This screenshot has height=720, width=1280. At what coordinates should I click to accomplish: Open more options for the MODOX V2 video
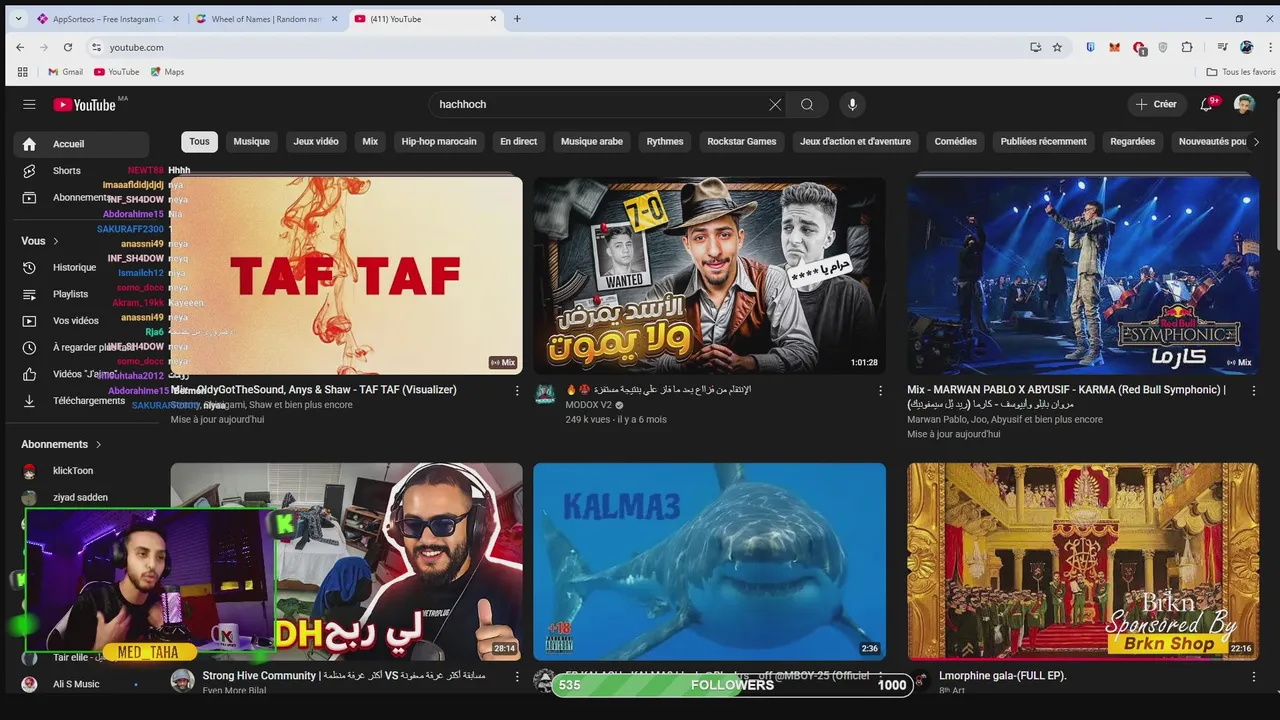[x=880, y=390]
